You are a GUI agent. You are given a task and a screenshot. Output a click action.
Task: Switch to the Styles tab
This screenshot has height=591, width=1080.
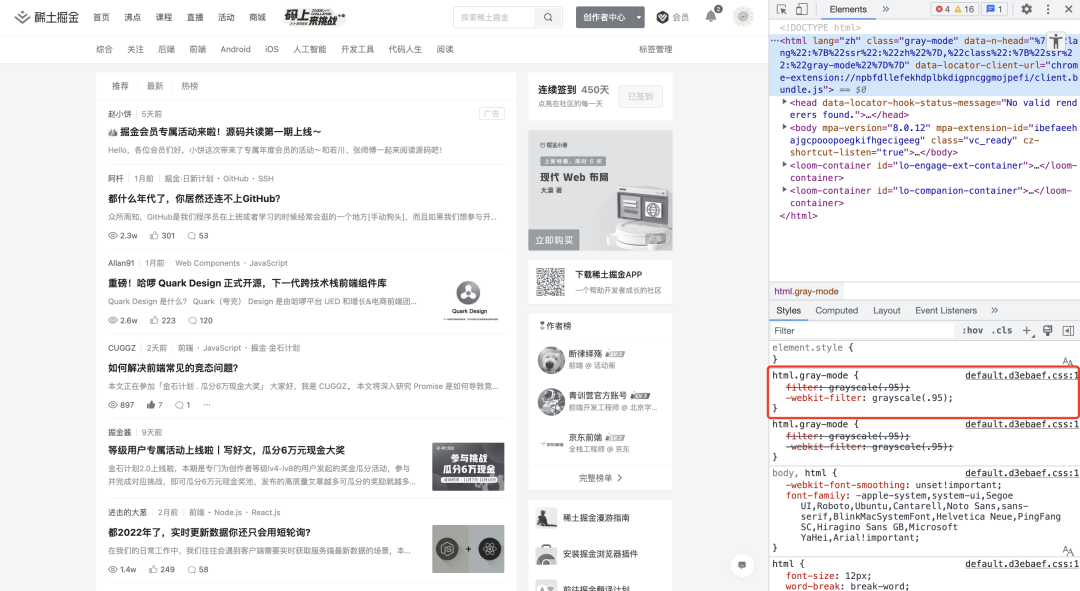(x=788, y=311)
